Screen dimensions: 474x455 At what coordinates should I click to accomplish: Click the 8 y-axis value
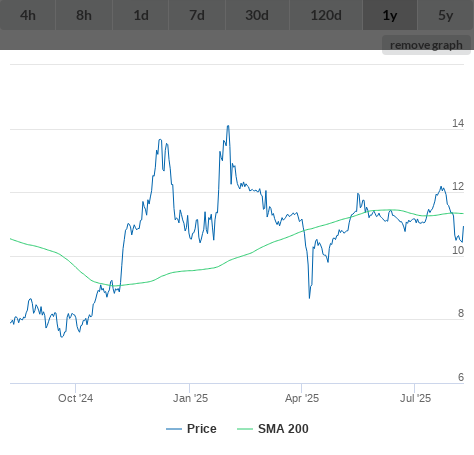pyautogui.click(x=461, y=313)
